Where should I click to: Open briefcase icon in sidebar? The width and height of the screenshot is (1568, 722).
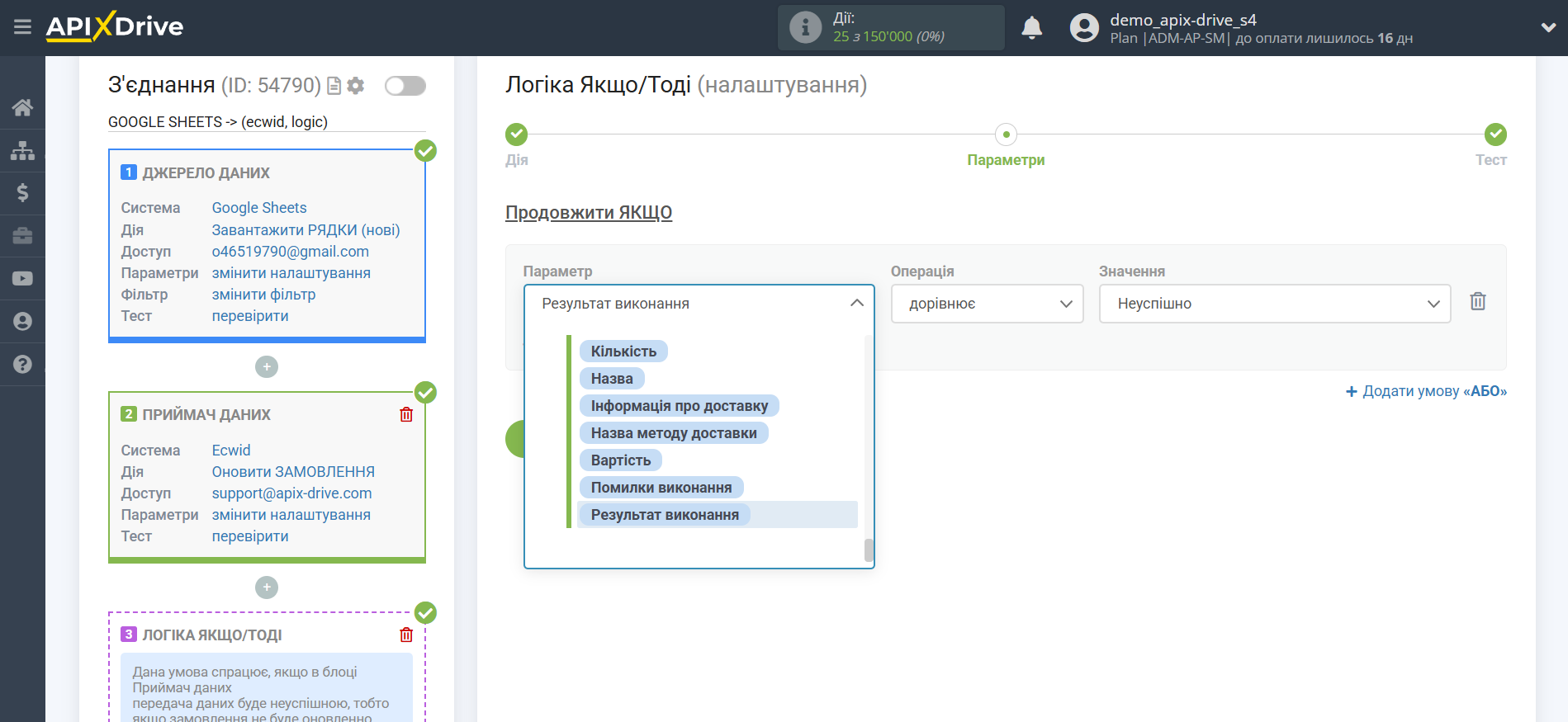click(22, 236)
